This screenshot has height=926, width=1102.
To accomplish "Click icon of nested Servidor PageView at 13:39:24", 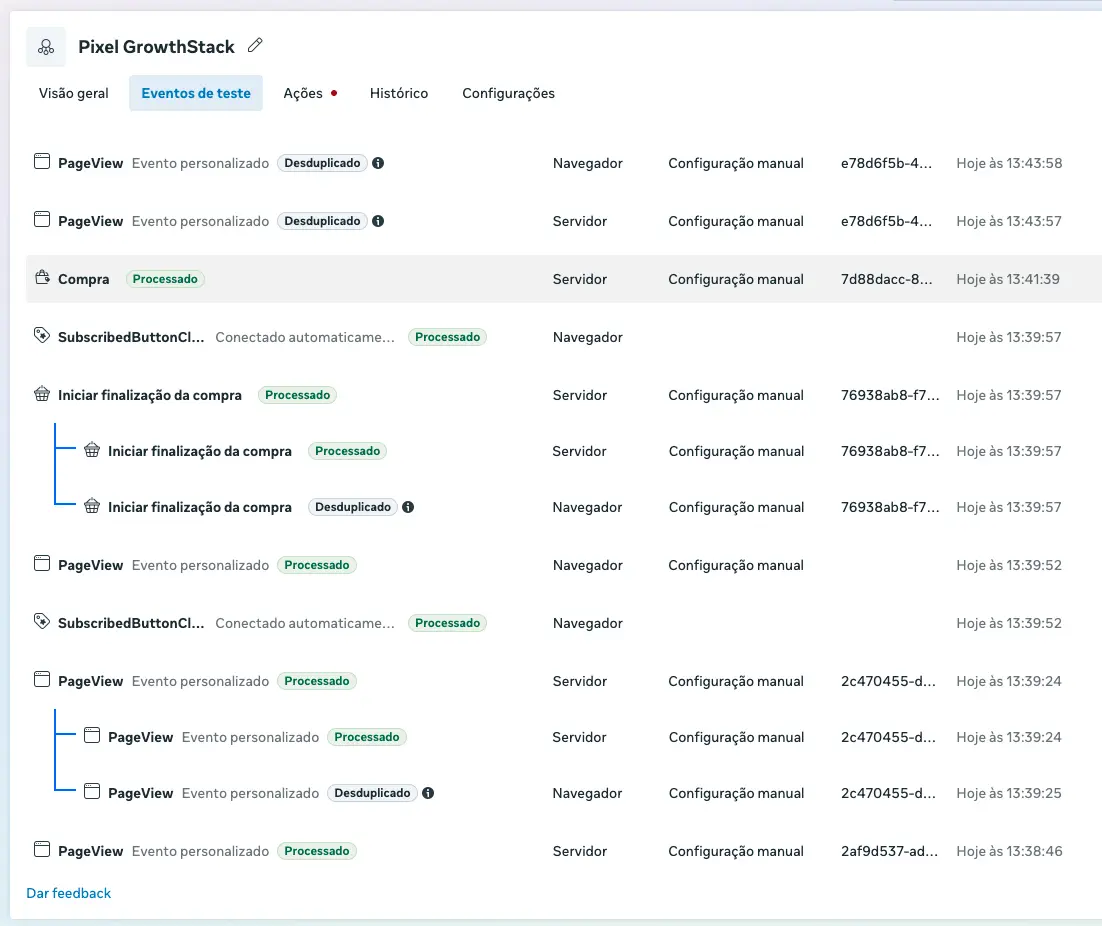I will click(x=92, y=736).
